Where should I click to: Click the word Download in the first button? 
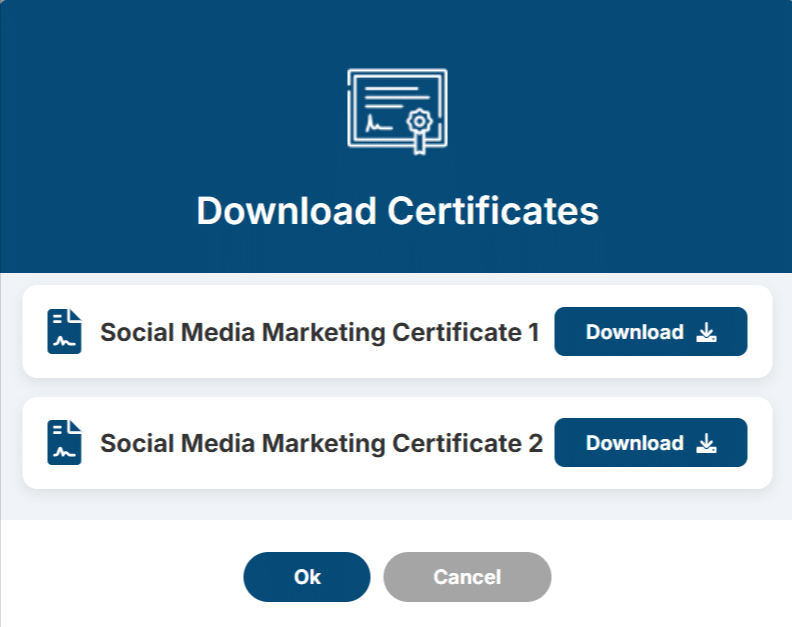[x=634, y=332]
